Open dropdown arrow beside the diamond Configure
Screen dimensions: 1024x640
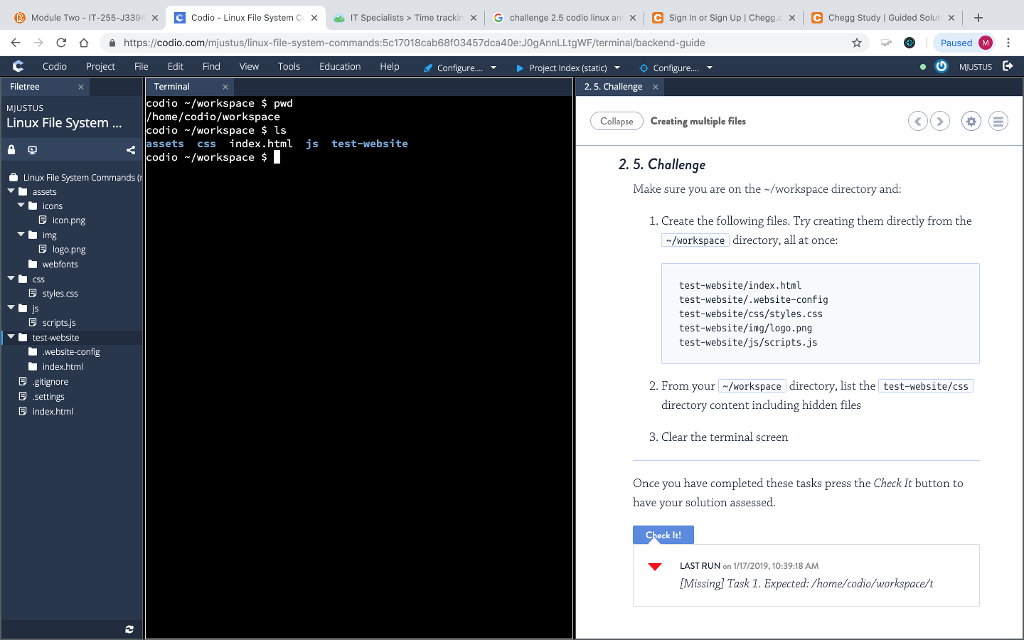[709, 67]
